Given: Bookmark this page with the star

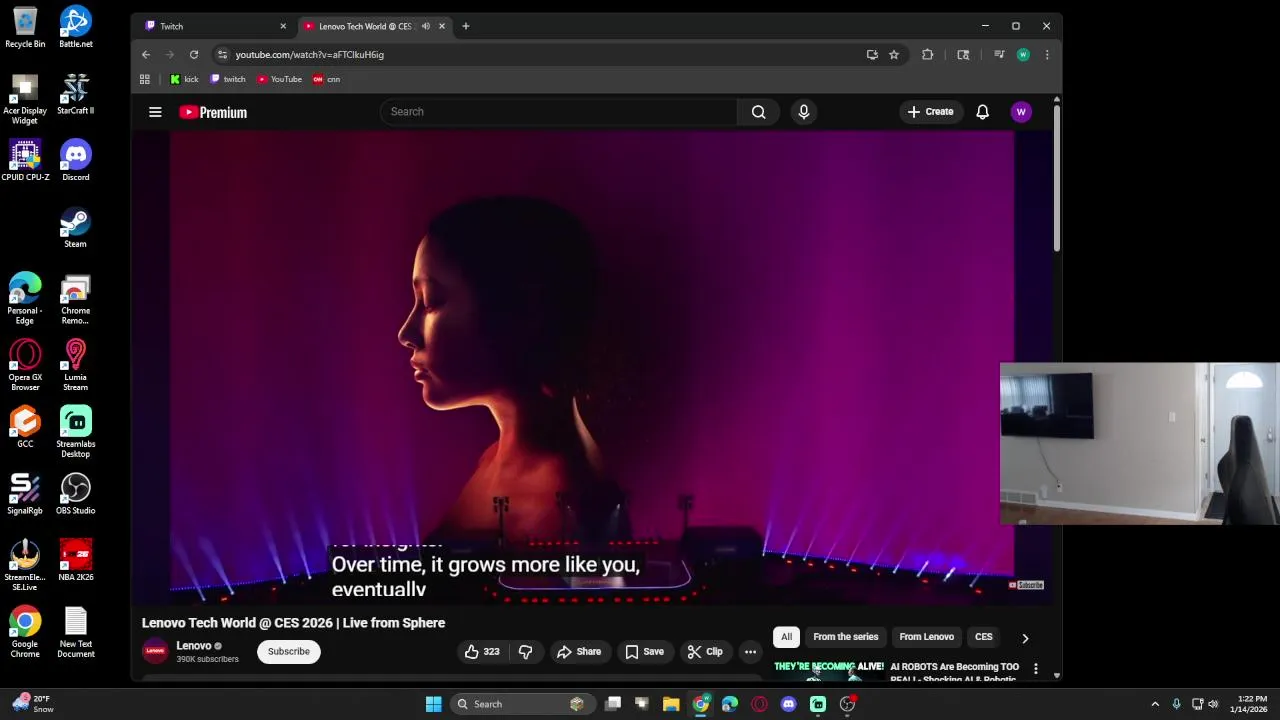Looking at the screenshot, I should [x=894, y=55].
